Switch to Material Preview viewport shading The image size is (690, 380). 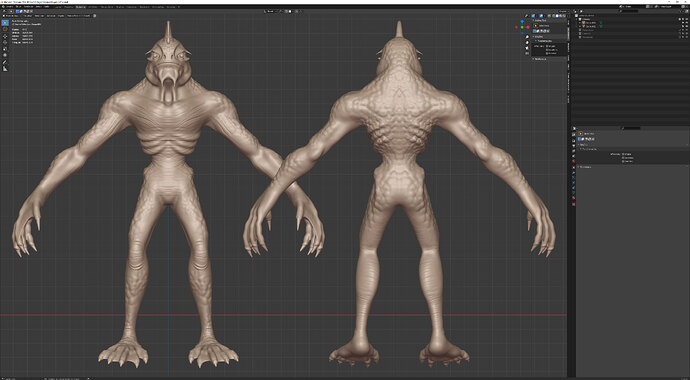point(561,15)
